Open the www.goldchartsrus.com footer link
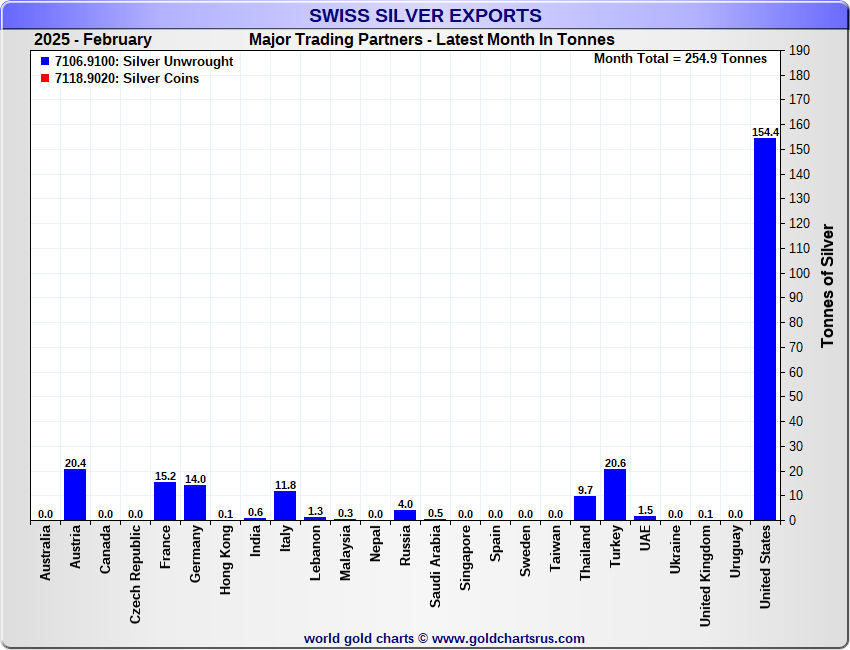Screen dimensions: 850x650 tap(508, 638)
